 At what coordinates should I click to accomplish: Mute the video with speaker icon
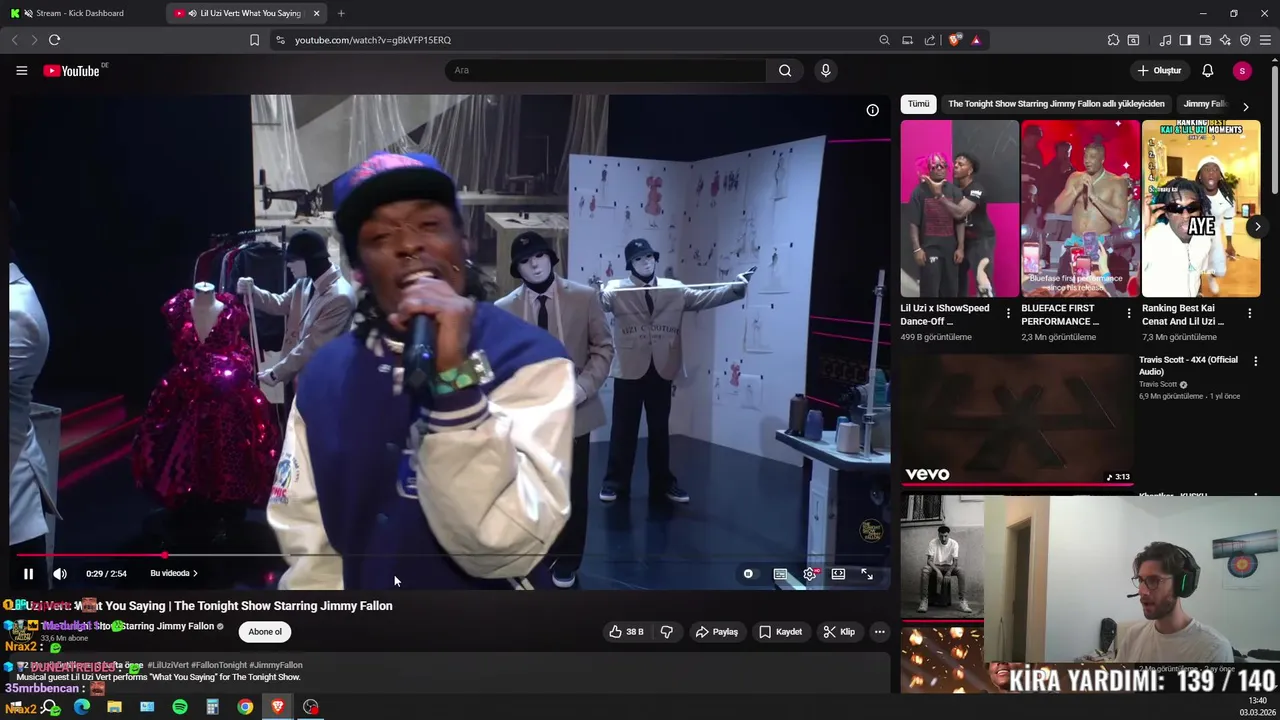(60, 574)
